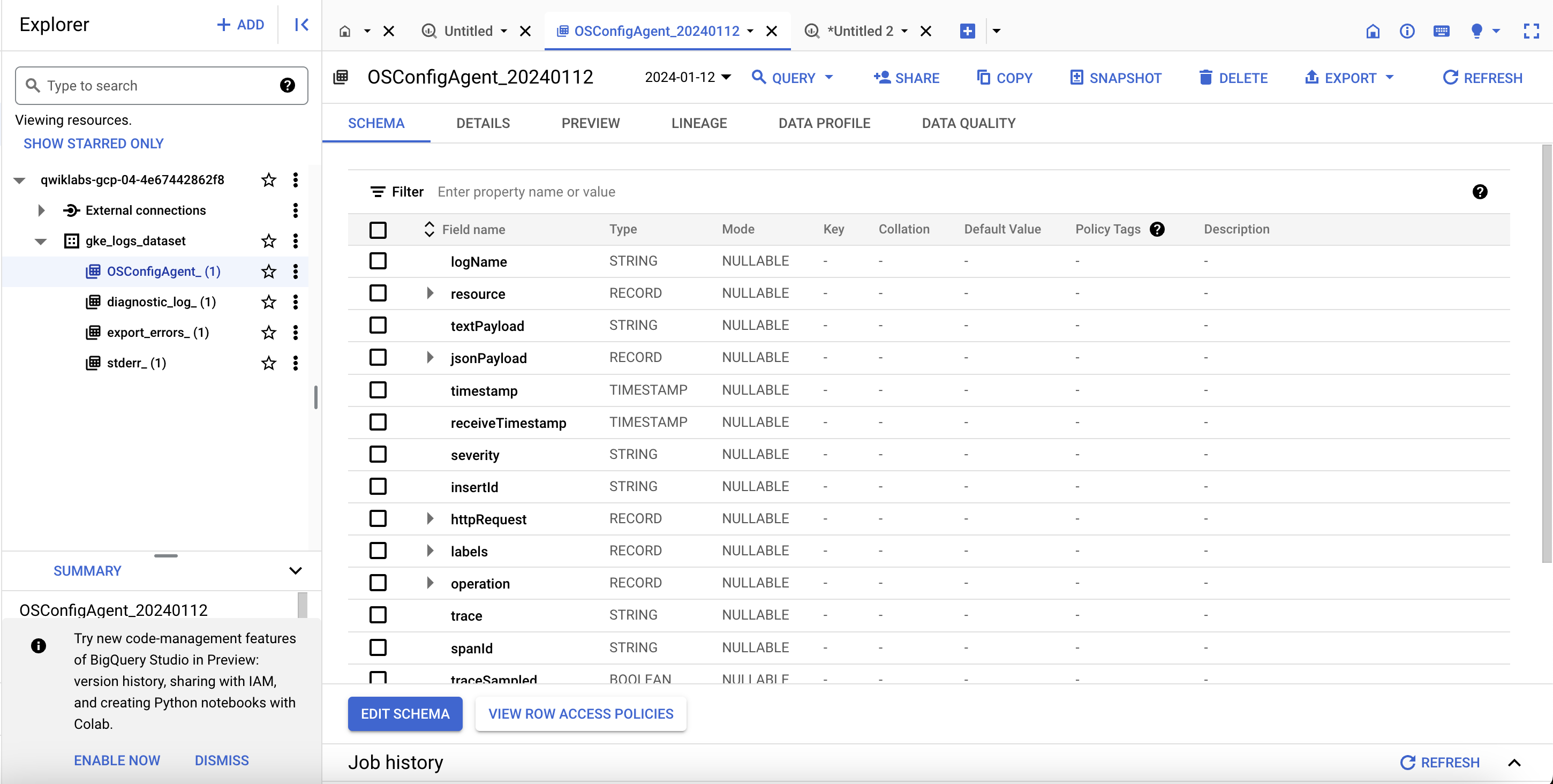Switch to the PREVIEW tab
1553x784 pixels.
pos(589,123)
